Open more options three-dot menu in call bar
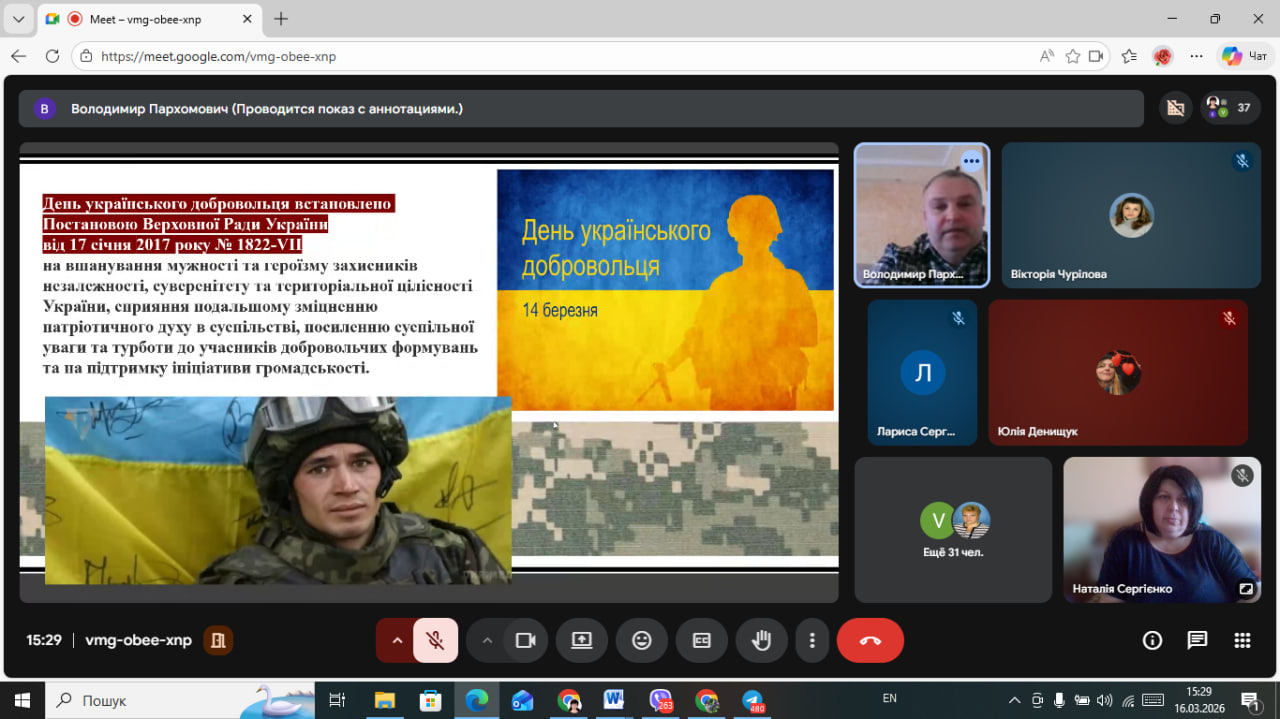This screenshot has width=1280, height=719. point(813,641)
